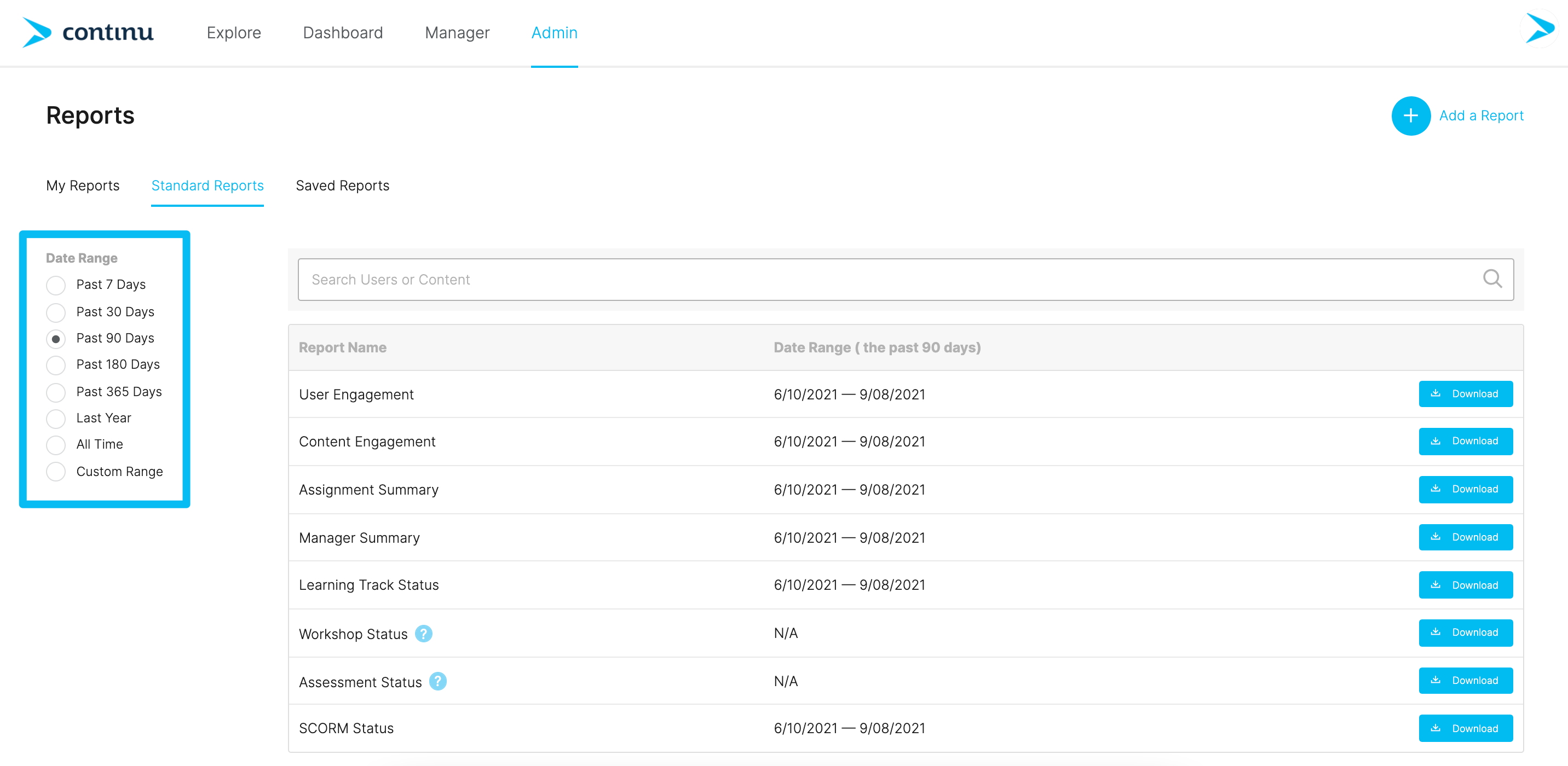This screenshot has height=766, width=1568.
Task: Click the Content Engagement report name
Action: coord(367,442)
